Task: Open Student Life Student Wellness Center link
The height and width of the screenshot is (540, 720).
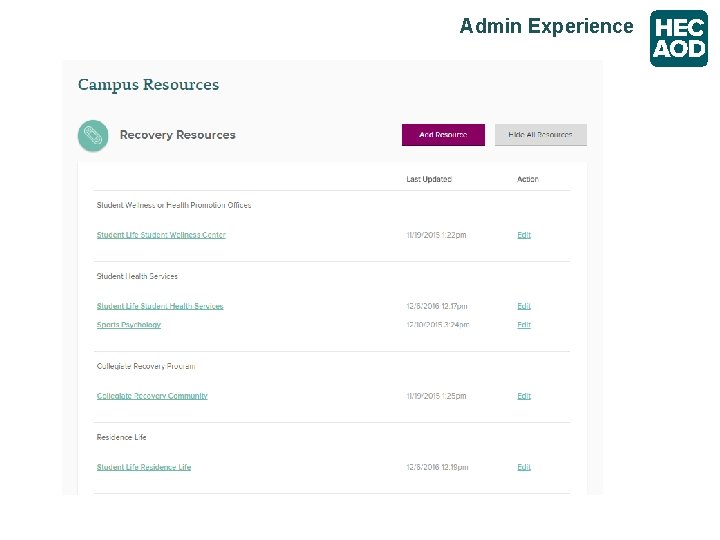Action: [161, 235]
